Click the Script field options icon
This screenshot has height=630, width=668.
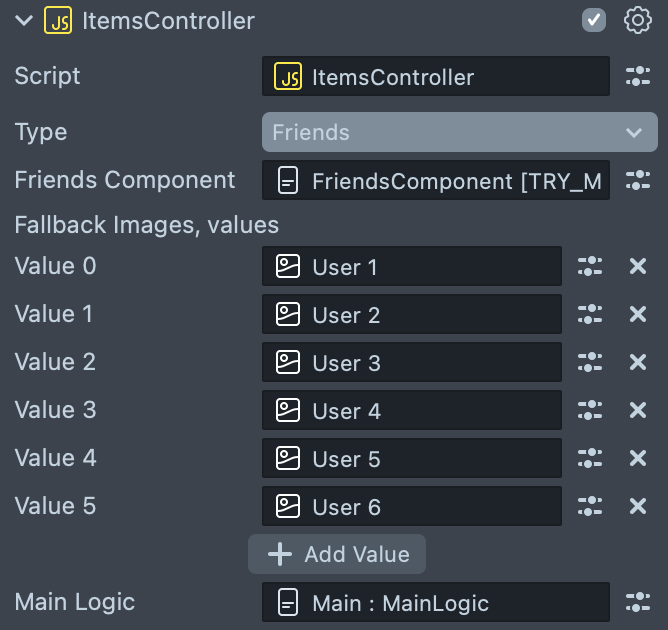pos(637,76)
